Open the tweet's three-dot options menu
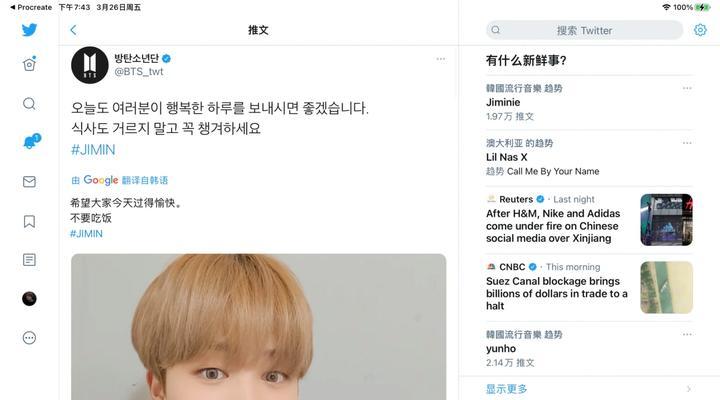This screenshot has height=400, width=720. point(441,59)
